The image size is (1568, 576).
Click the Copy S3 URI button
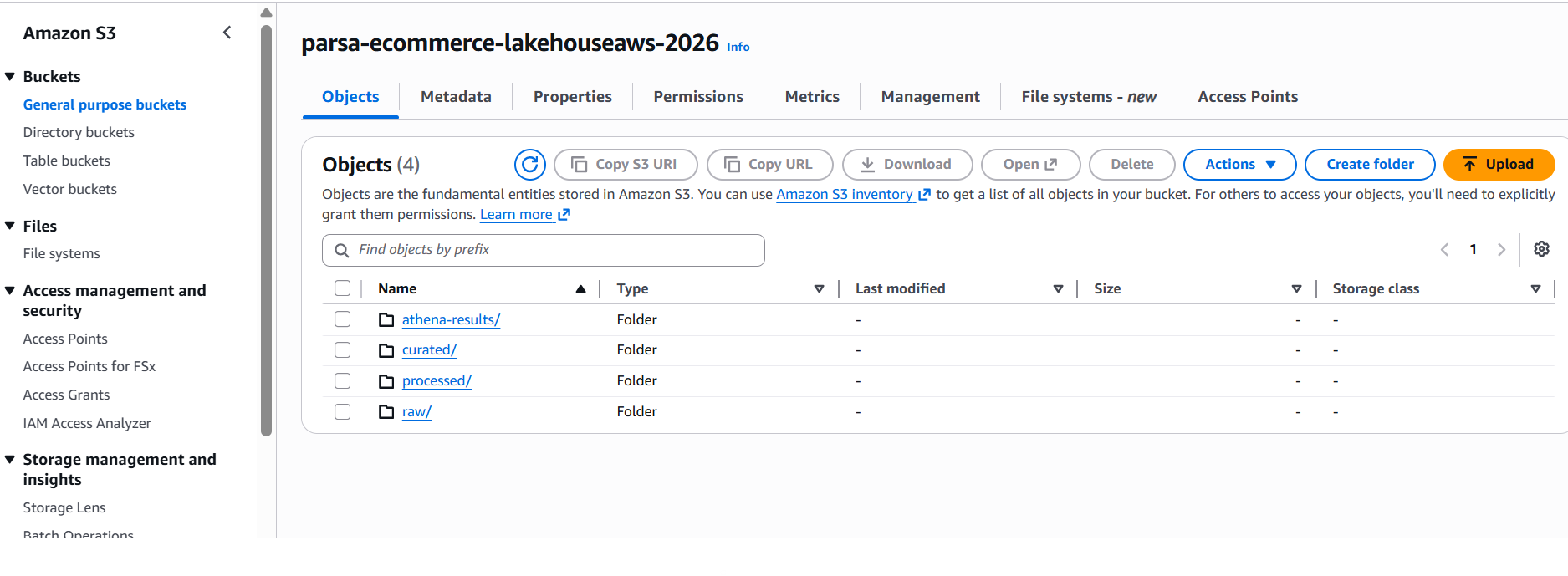[626, 165]
